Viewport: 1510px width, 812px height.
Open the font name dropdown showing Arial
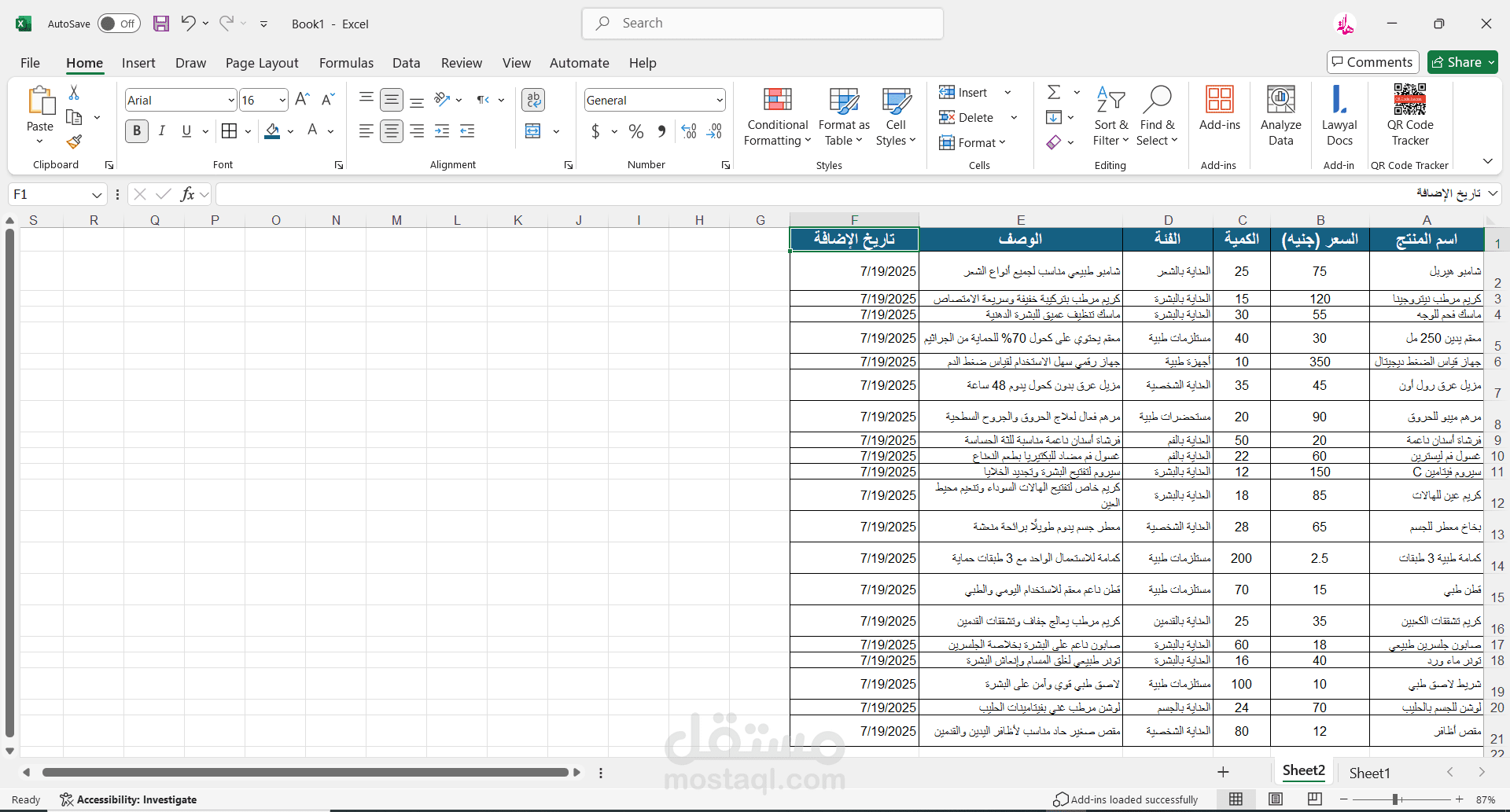pos(231,101)
